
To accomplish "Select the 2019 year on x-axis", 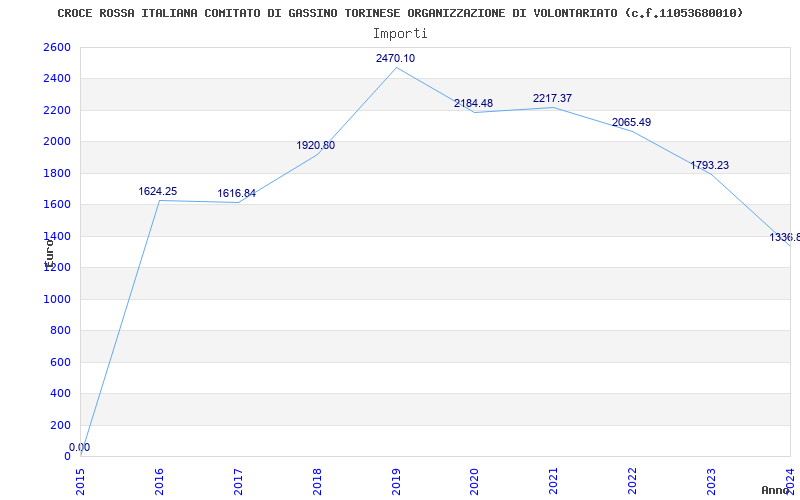I will tap(396, 480).
